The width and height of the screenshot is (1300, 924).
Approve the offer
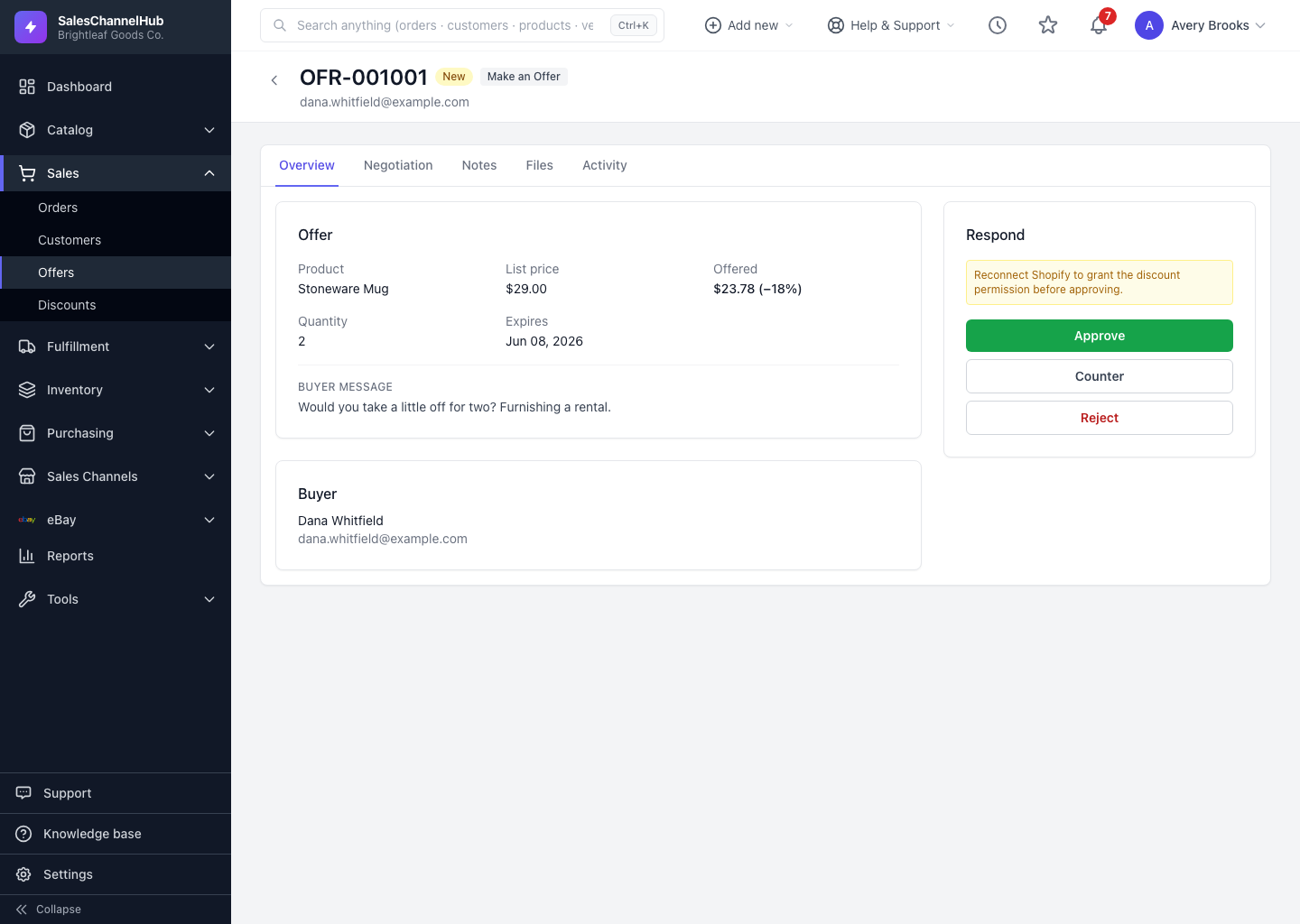click(x=1100, y=336)
